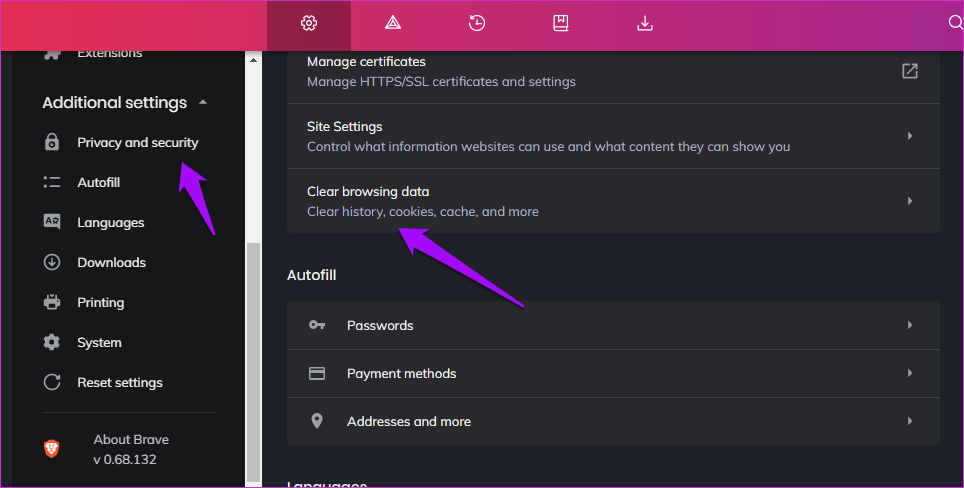Click the Brave lion logo icon
964x488 pixels.
52,449
